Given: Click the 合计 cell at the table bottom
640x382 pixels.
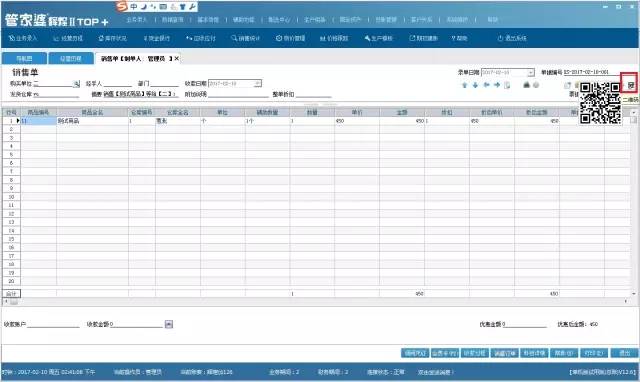Looking at the screenshot, I should [x=11, y=293].
